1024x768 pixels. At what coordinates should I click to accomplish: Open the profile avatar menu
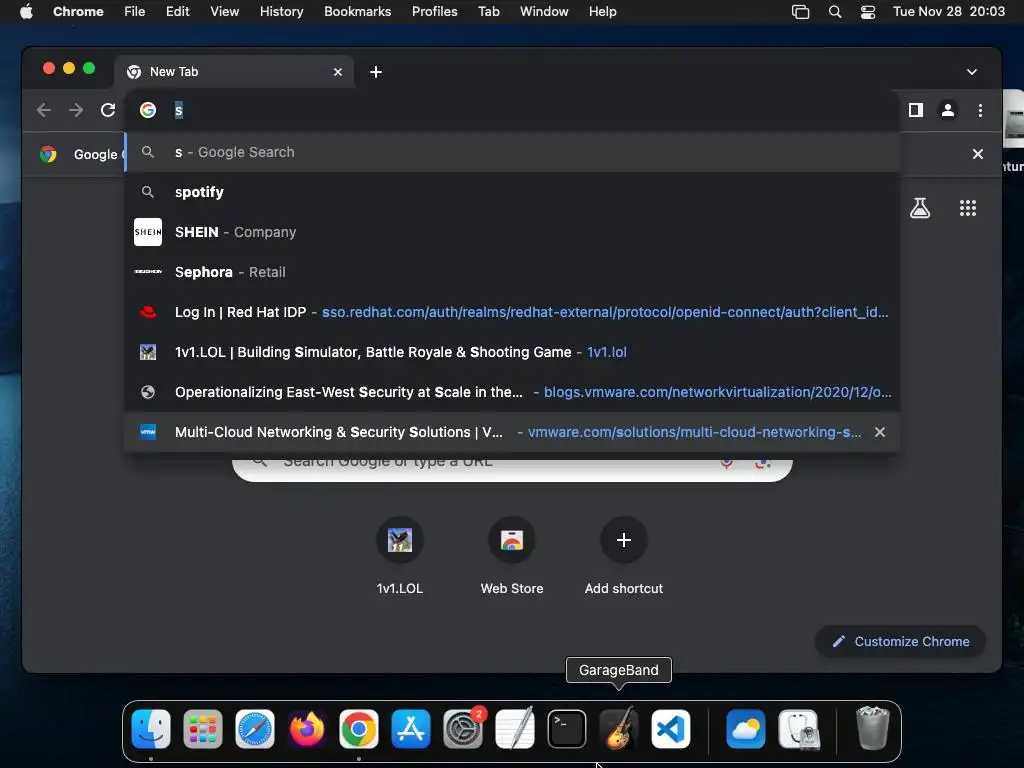948,110
